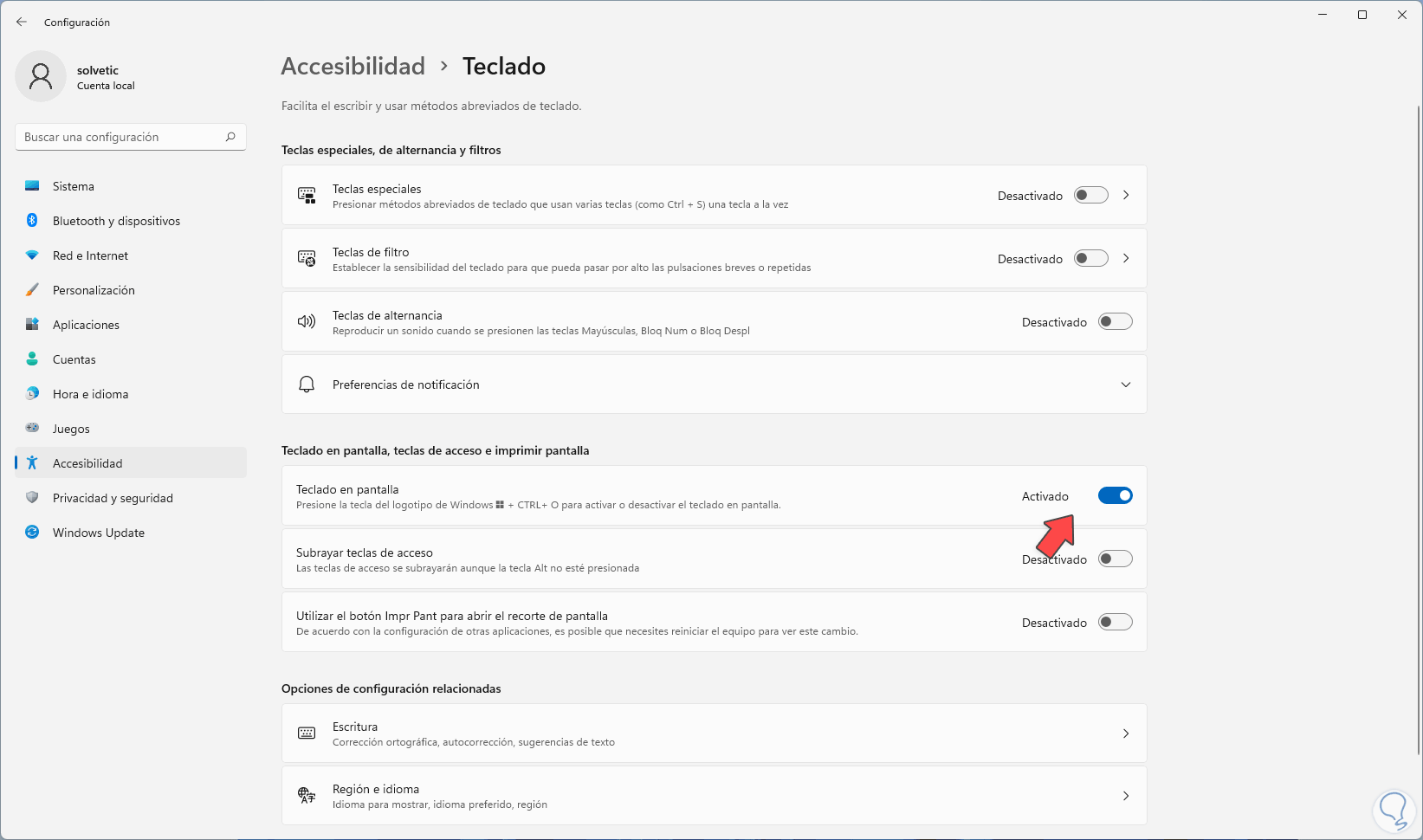The height and width of the screenshot is (840, 1423).
Task: Click the Privacidad y seguridad shield icon
Action: tap(32, 498)
